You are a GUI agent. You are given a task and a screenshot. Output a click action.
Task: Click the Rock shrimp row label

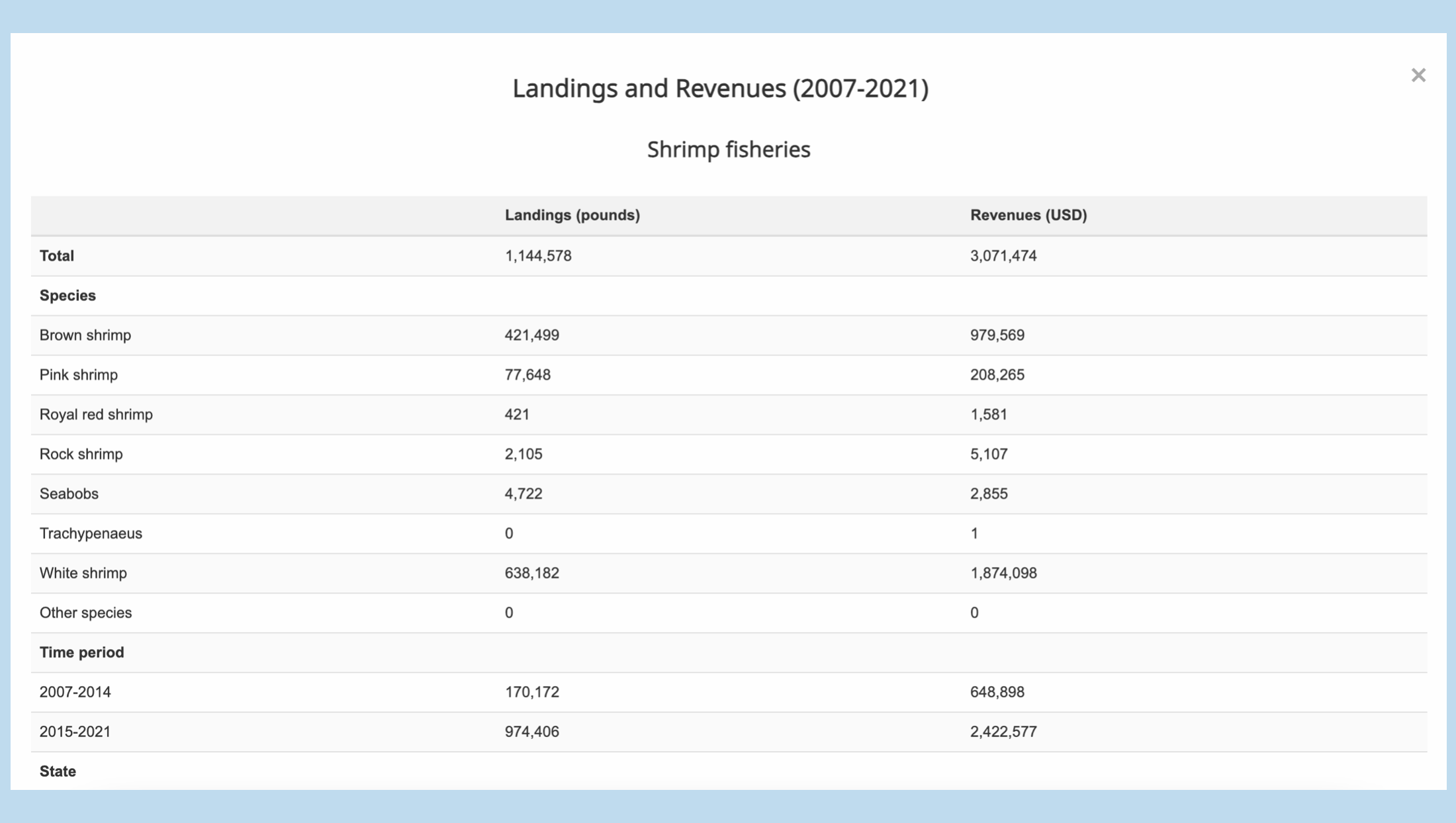pos(81,455)
